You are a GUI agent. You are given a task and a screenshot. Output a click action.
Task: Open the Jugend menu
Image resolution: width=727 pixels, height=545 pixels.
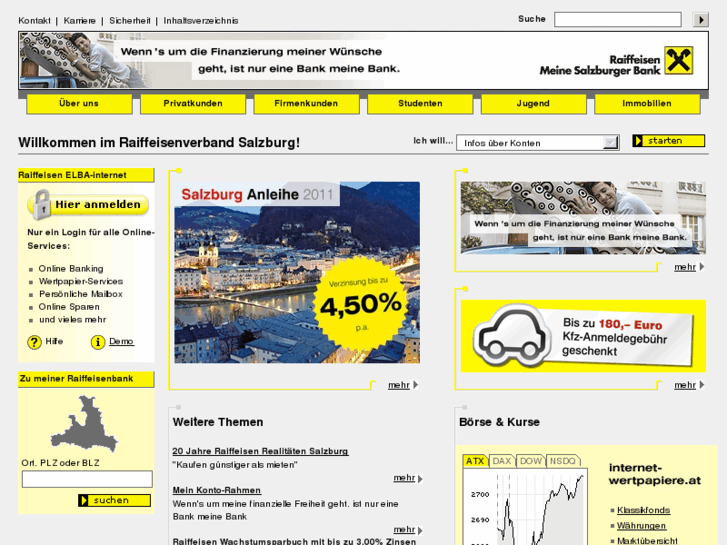coord(534,104)
